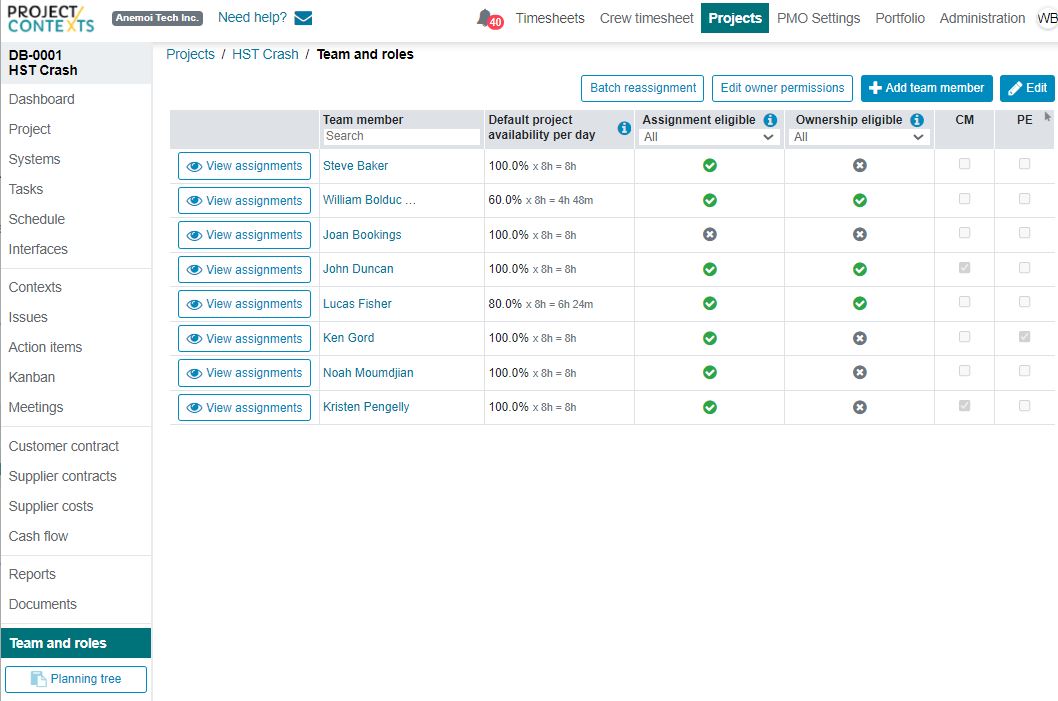This screenshot has width=1058, height=701.
Task: Click William Bolduc's ownership eligible check icon
Action: (x=860, y=200)
